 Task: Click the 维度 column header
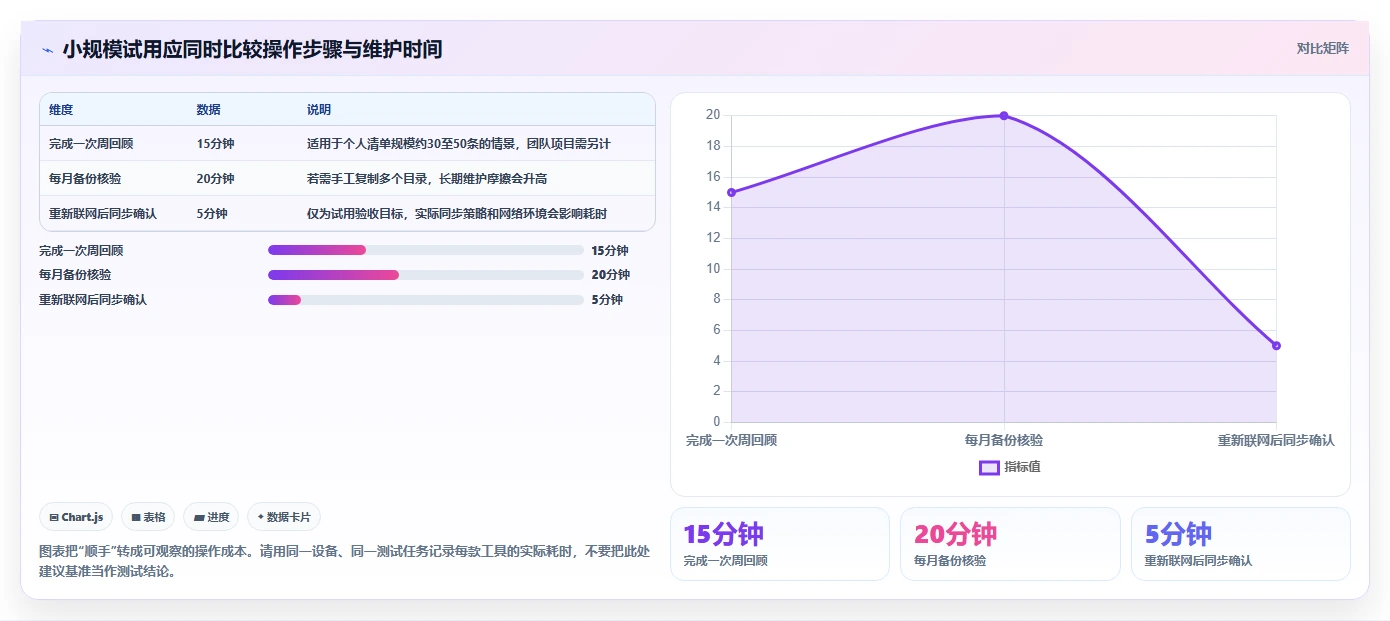pyautogui.click(x=61, y=110)
